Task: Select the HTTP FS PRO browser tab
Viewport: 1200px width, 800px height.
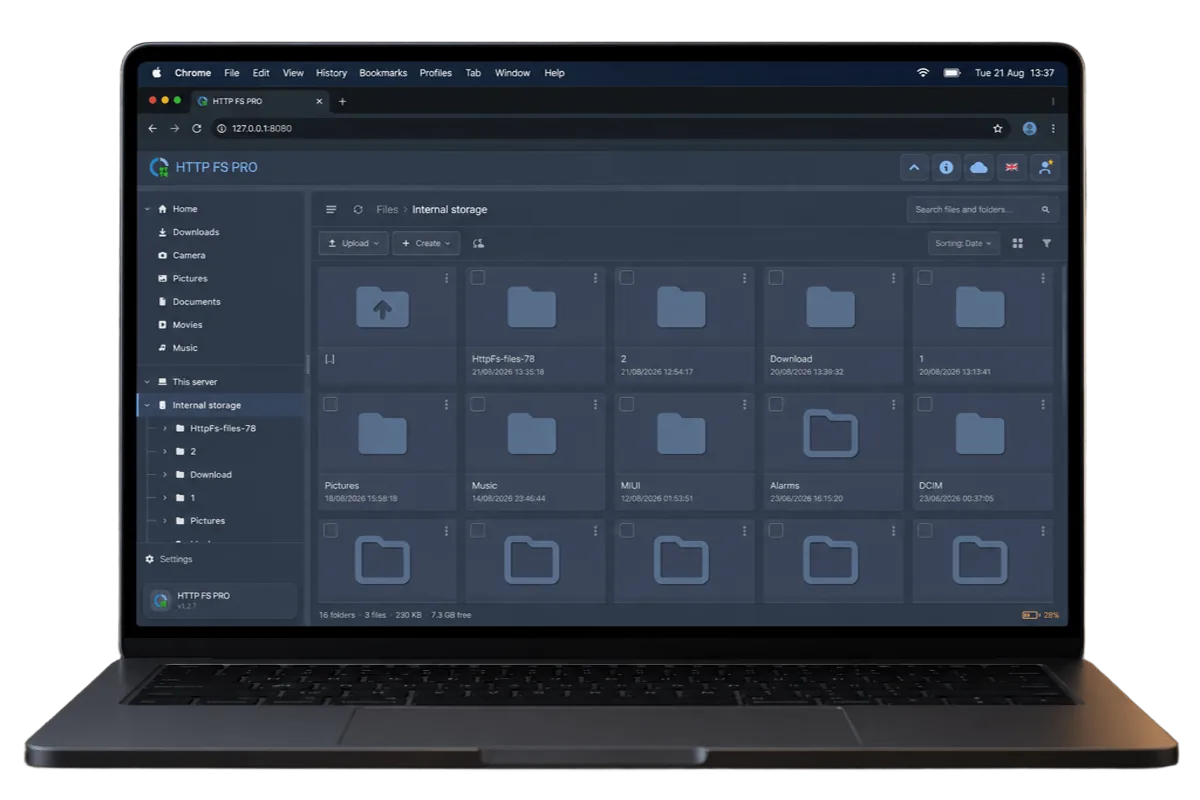Action: [260, 101]
